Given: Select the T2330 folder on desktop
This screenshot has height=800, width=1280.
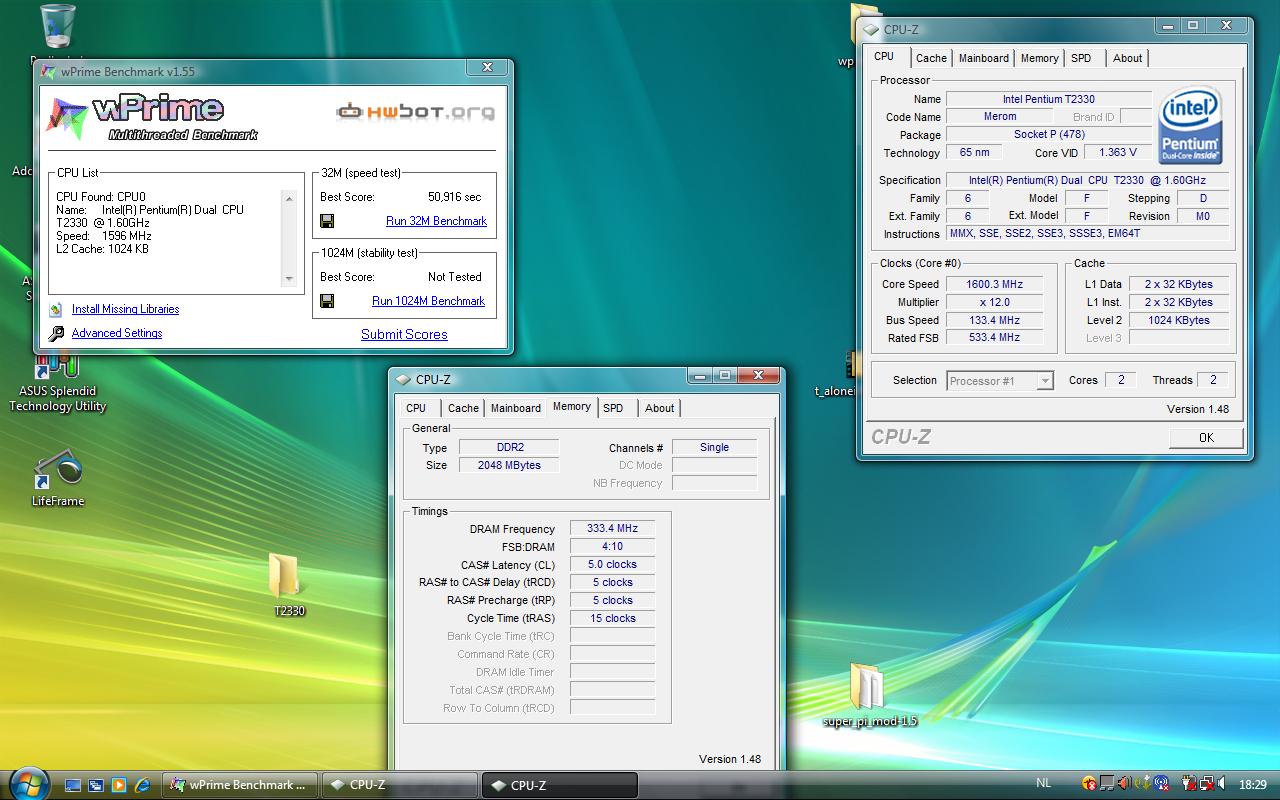Looking at the screenshot, I should 288,585.
